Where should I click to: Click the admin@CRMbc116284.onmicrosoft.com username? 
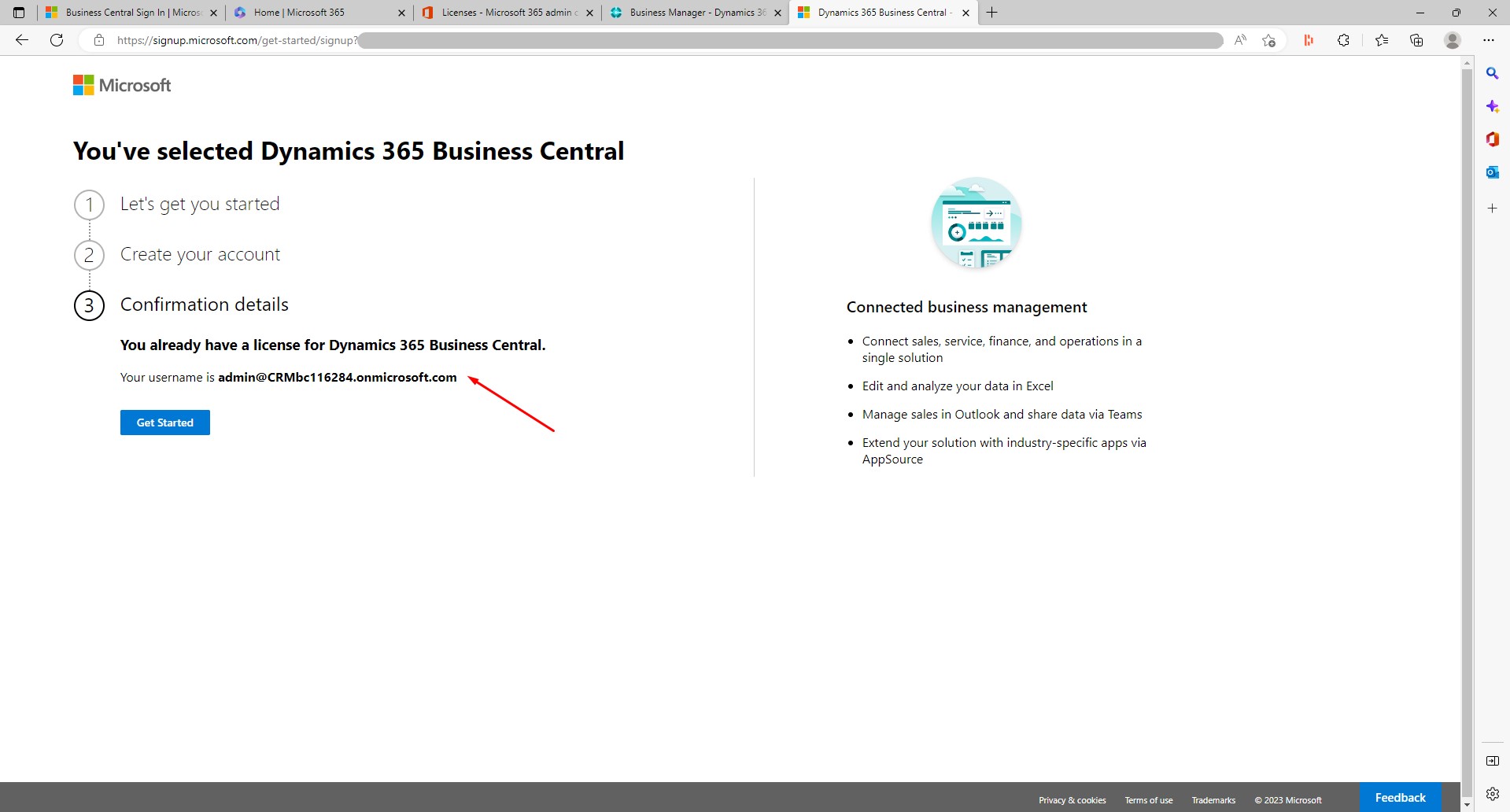(x=337, y=378)
